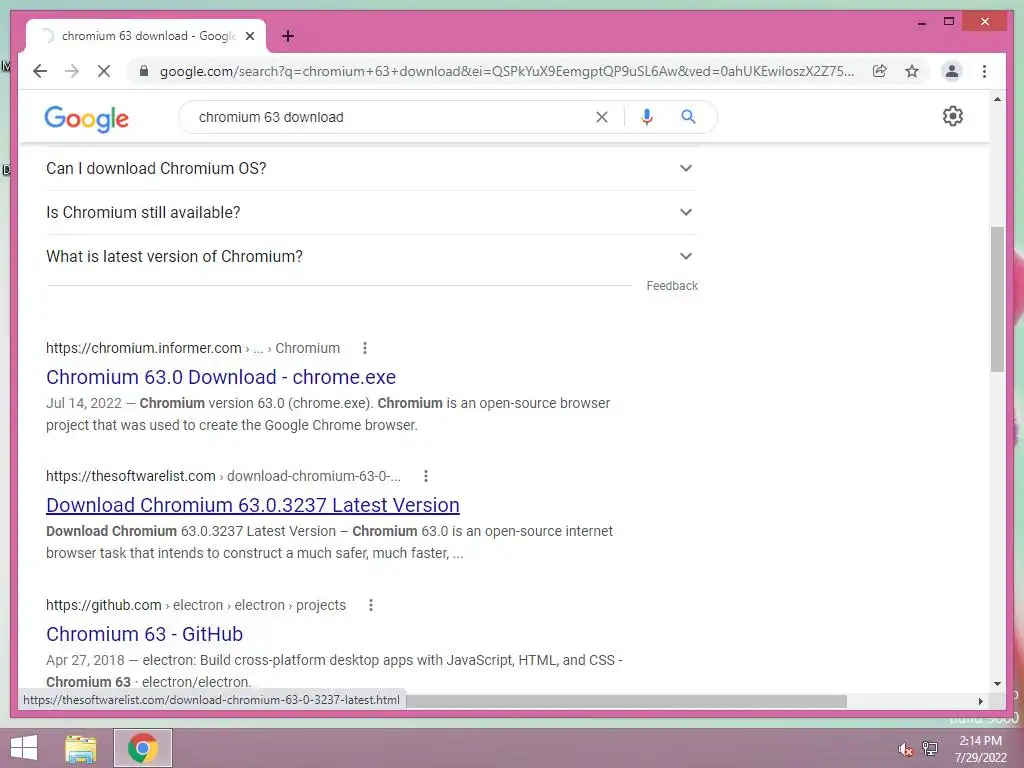Open Chrome profile avatar menu
This screenshot has height=768, width=1024.
point(952,71)
